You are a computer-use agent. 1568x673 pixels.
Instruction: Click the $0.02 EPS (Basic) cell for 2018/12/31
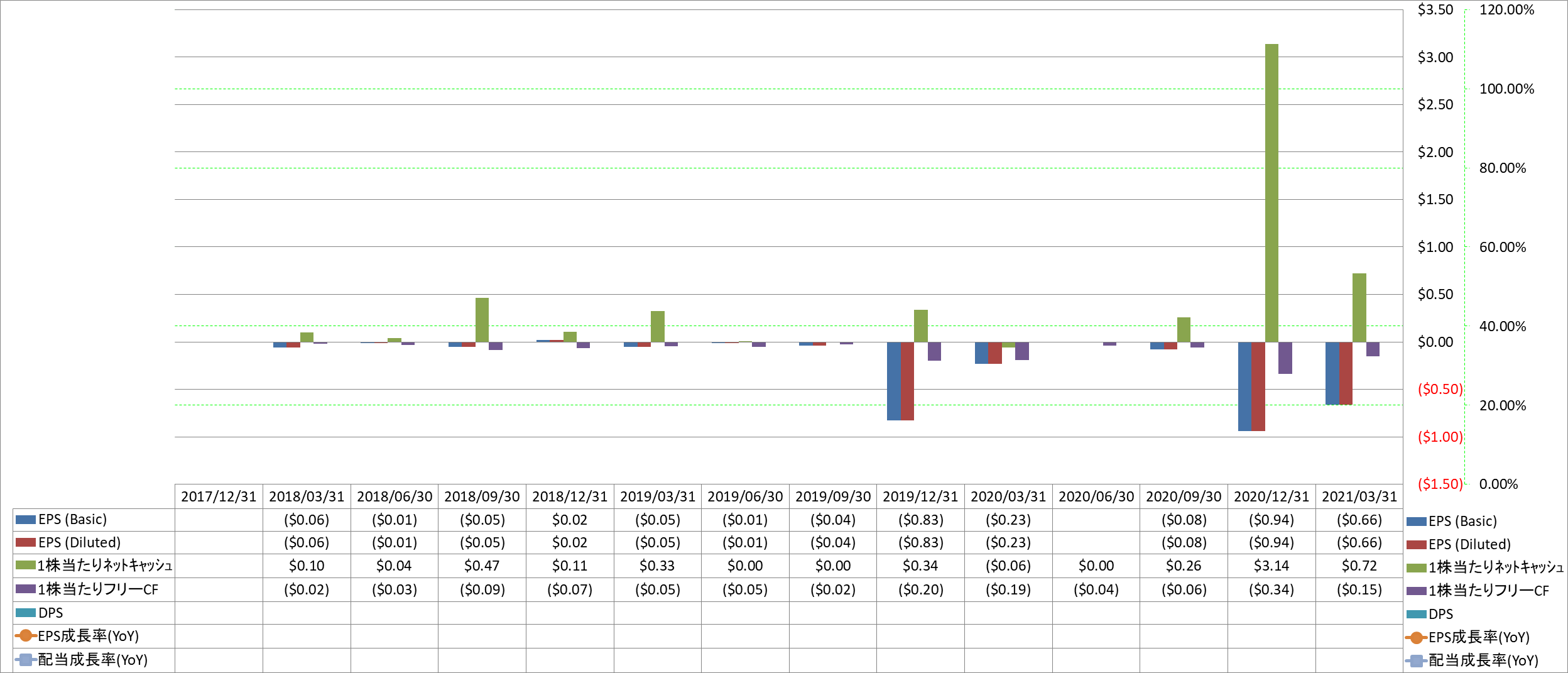(x=570, y=520)
